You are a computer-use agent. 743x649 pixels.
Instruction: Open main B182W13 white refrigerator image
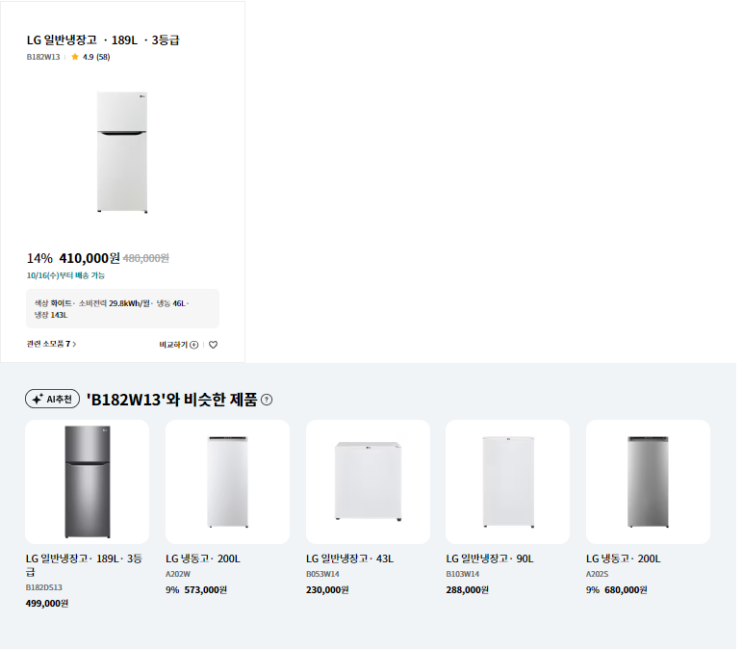point(122,153)
